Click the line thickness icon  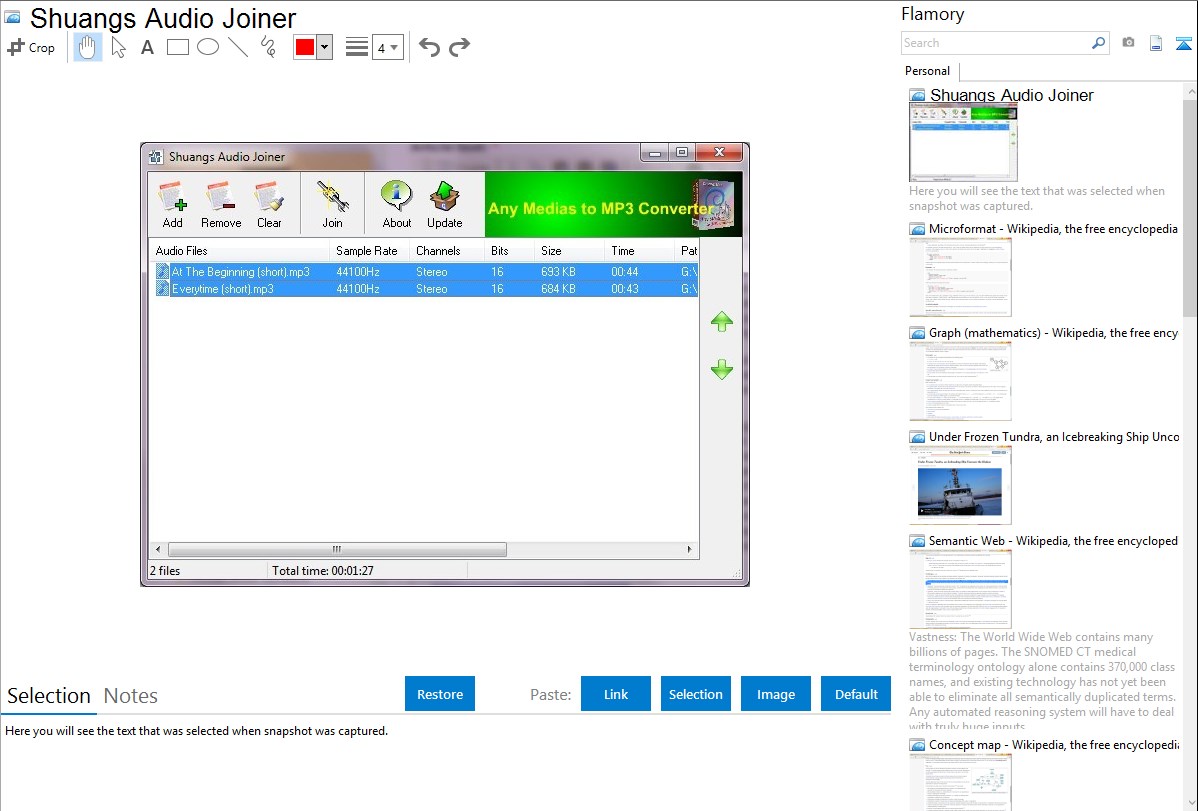coord(357,47)
